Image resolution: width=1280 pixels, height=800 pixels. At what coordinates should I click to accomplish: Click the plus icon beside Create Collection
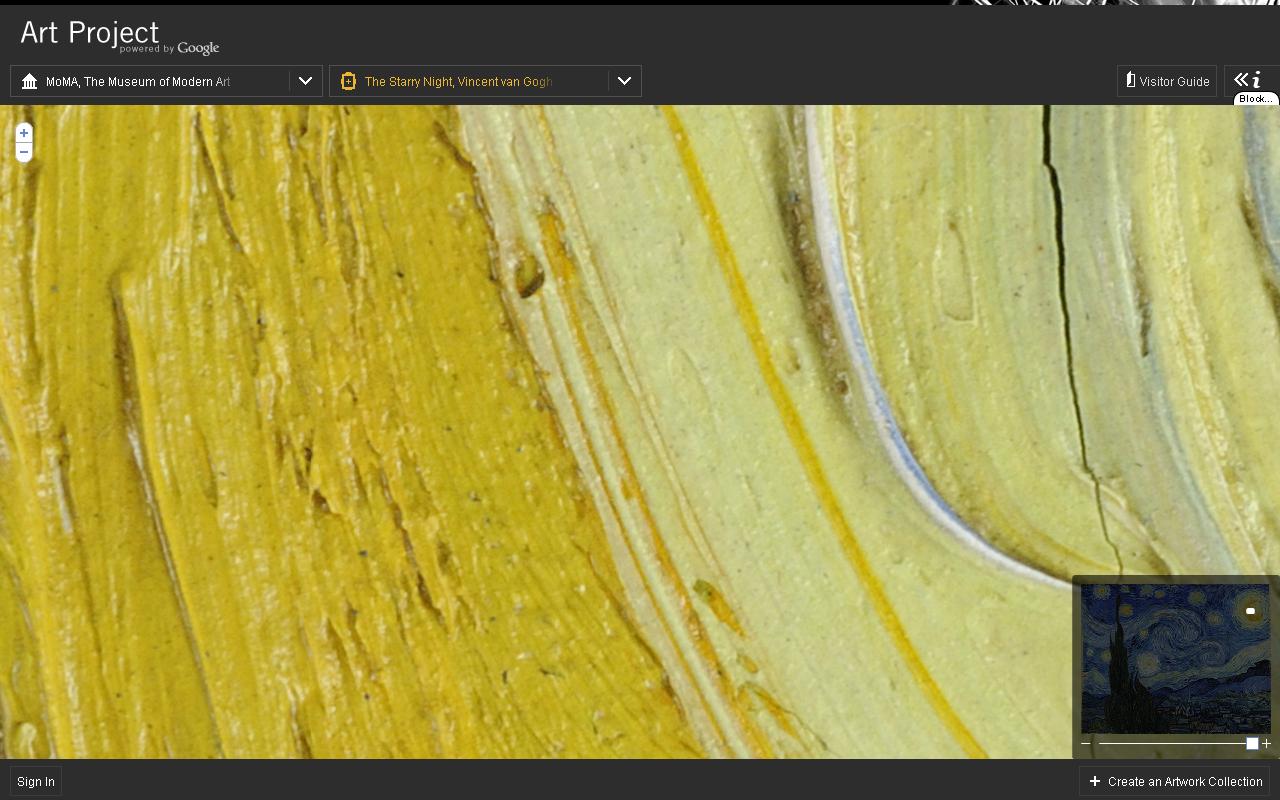coord(1095,781)
